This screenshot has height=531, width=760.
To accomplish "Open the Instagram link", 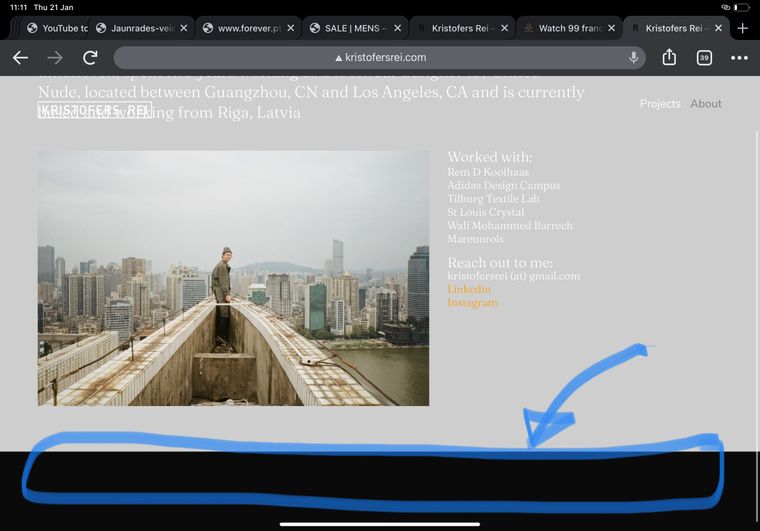I will tap(472, 303).
